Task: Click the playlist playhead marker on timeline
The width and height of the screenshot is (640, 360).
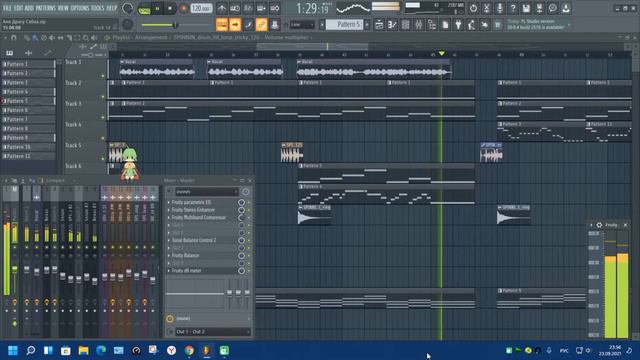Action: 442,53
